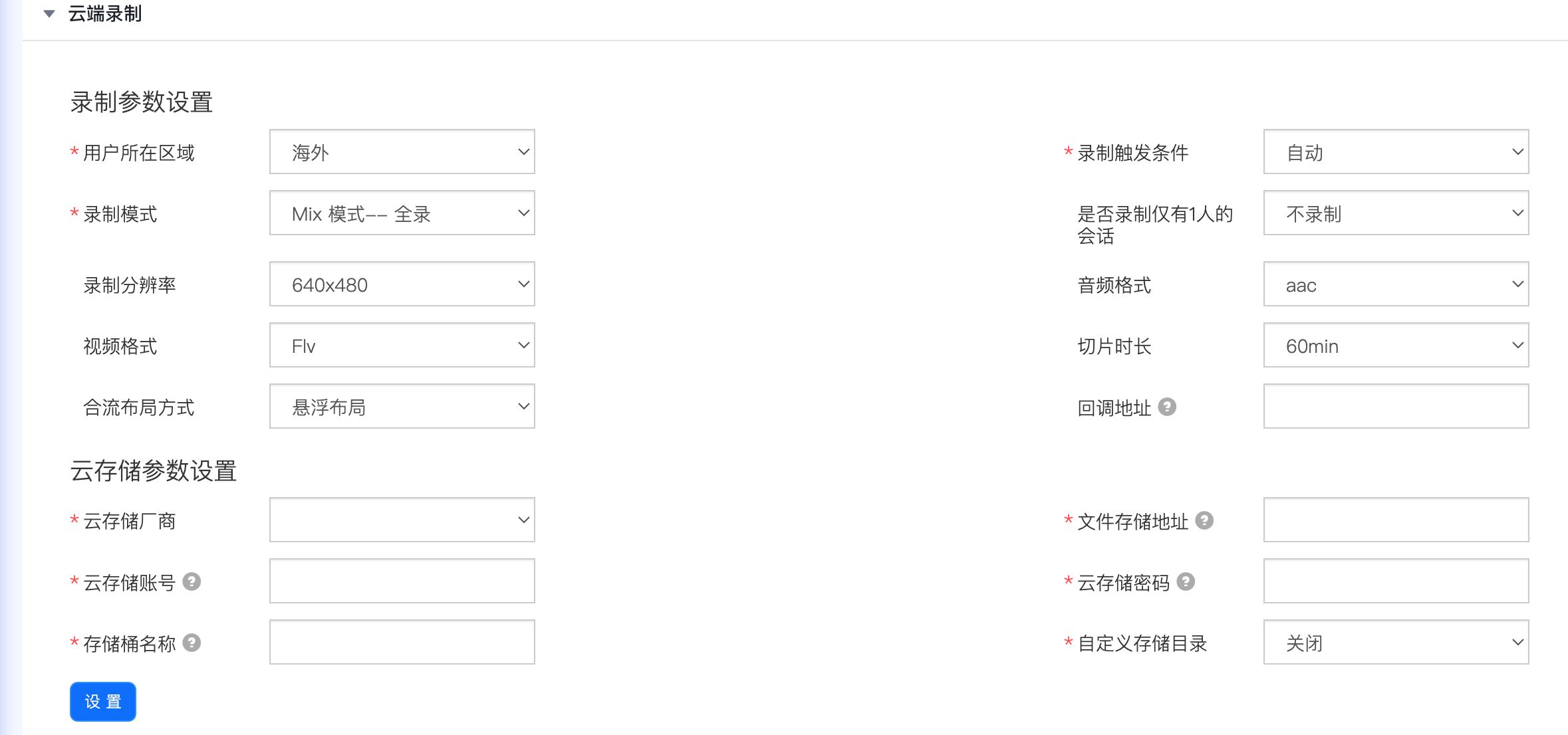Click help icon beside 存储桶名称
Viewport: 1568px width, 735px height.
(x=192, y=643)
